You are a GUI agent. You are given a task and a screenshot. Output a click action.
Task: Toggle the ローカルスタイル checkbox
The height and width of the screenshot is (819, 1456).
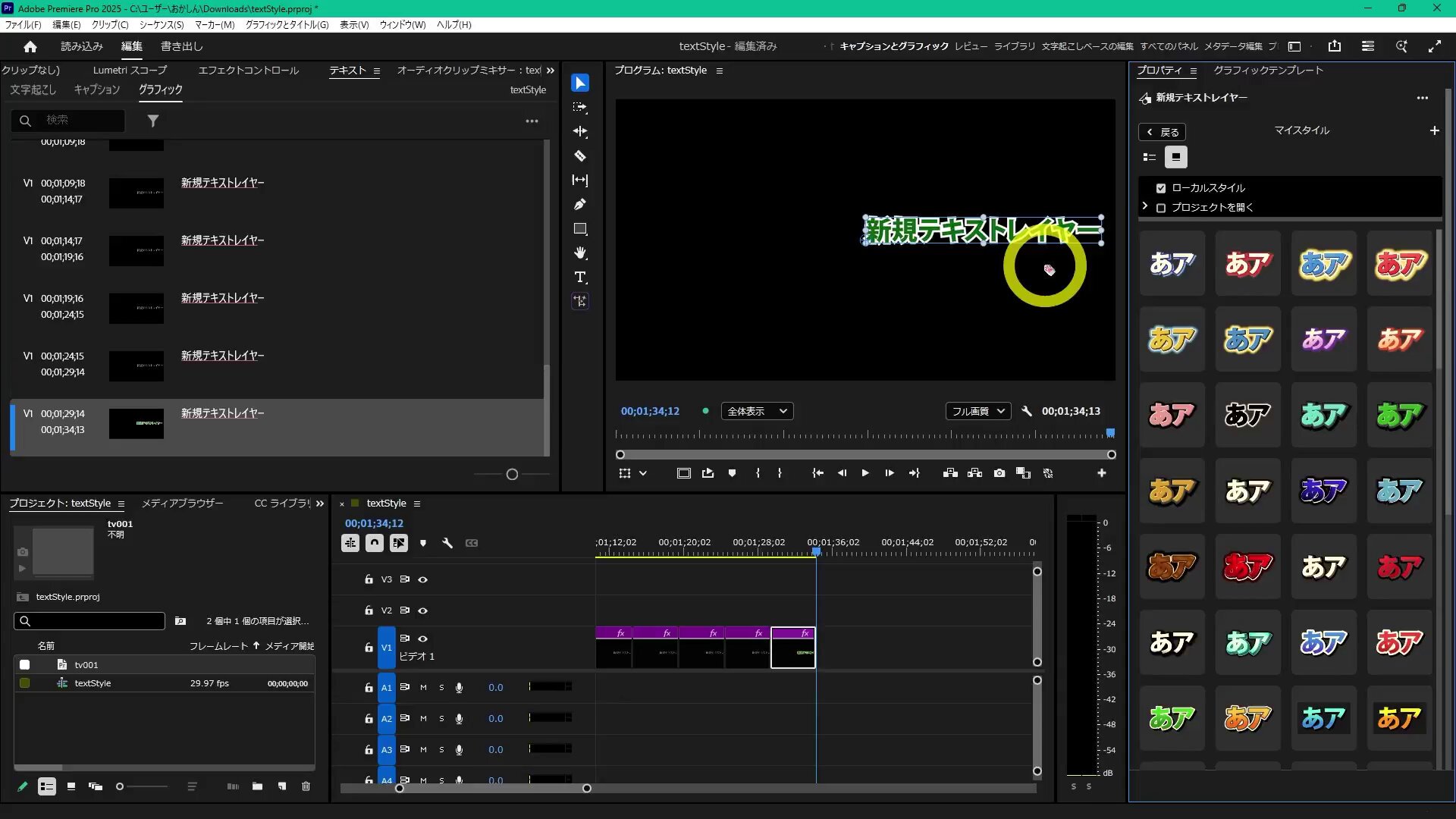click(1161, 188)
